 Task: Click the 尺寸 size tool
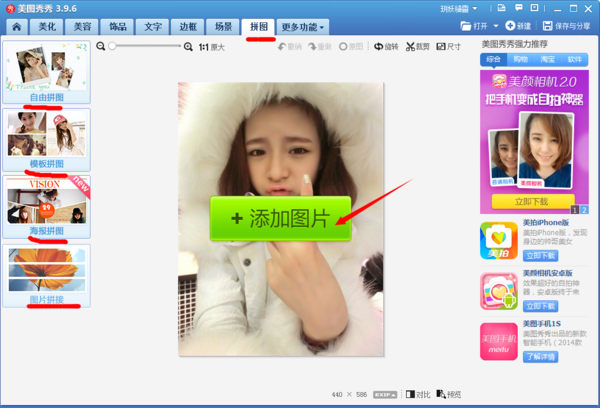(x=448, y=47)
